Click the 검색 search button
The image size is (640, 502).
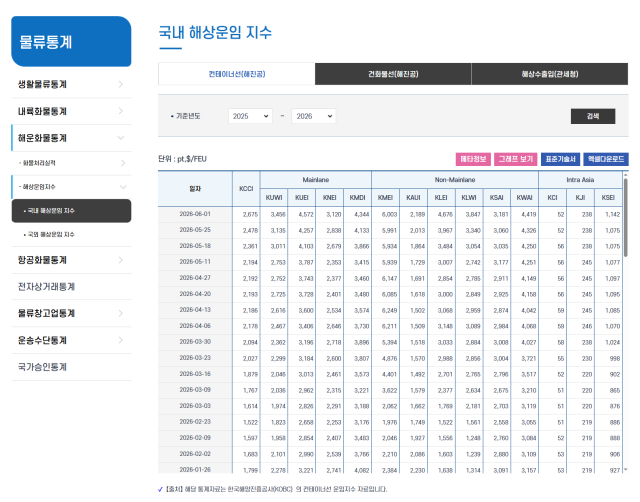point(593,116)
